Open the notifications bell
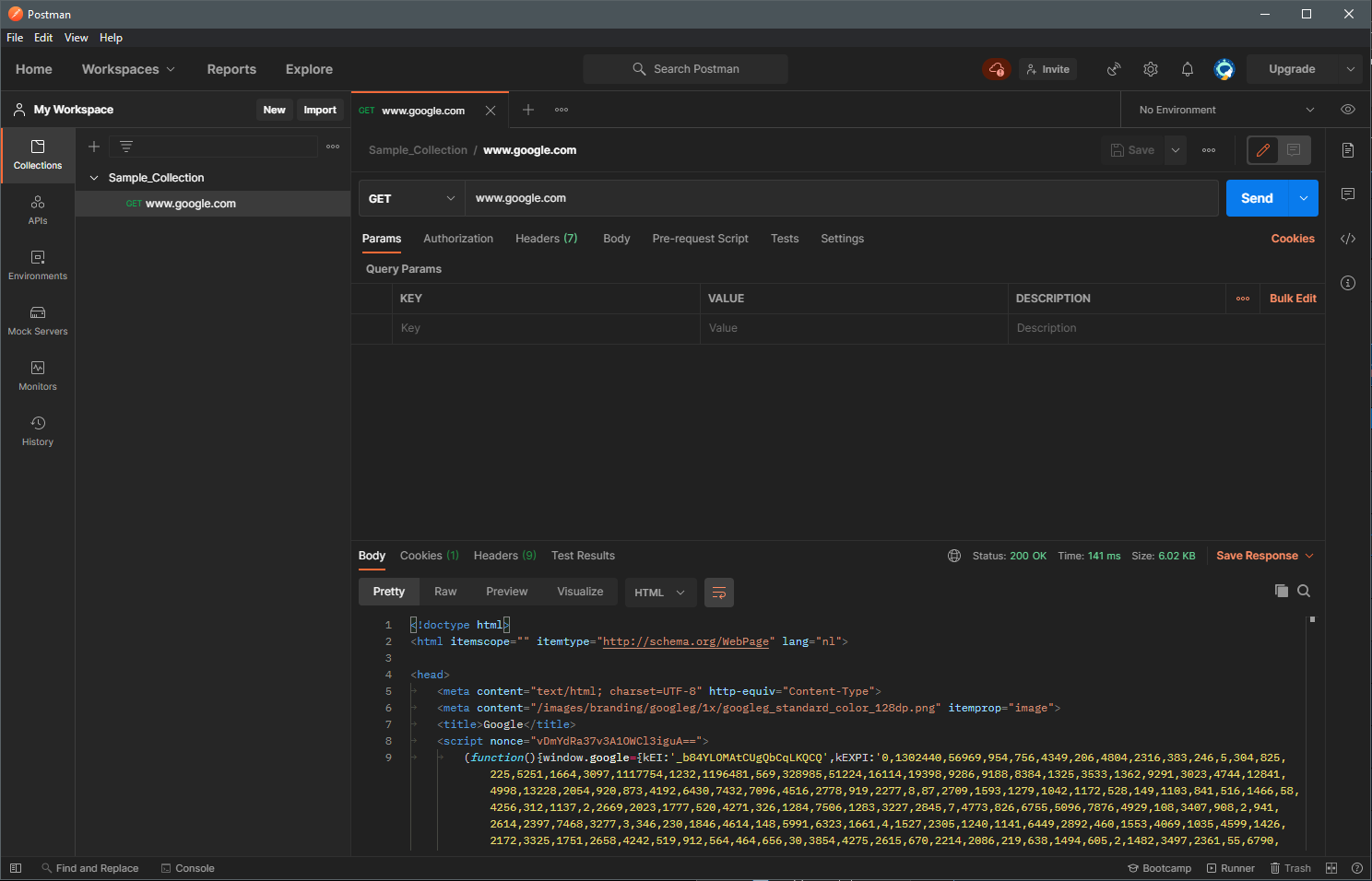 [1188, 69]
